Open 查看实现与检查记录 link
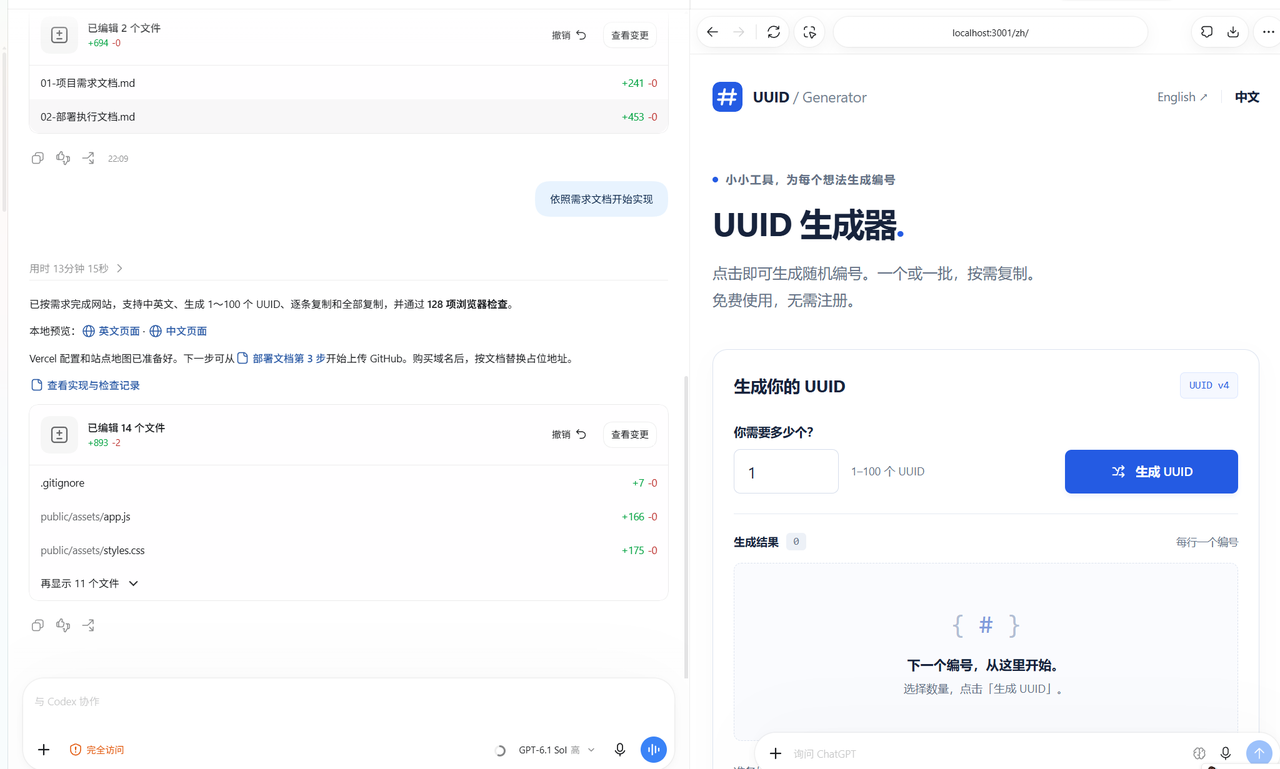The height and width of the screenshot is (769, 1280). point(85,385)
